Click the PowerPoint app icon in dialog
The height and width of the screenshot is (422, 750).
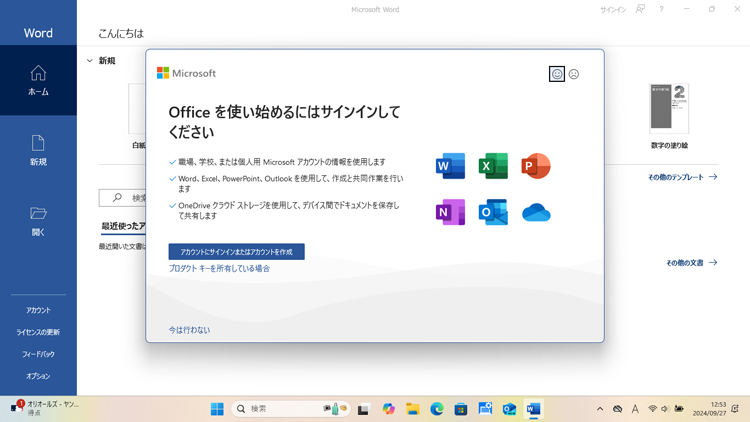(536, 166)
